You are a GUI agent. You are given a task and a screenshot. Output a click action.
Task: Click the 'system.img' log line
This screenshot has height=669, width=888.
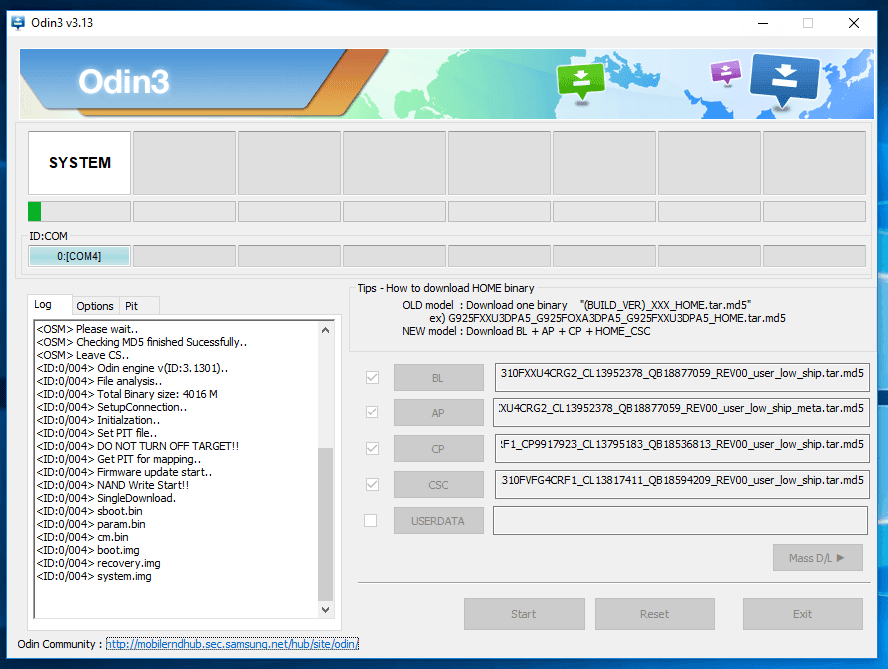coord(94,577)
